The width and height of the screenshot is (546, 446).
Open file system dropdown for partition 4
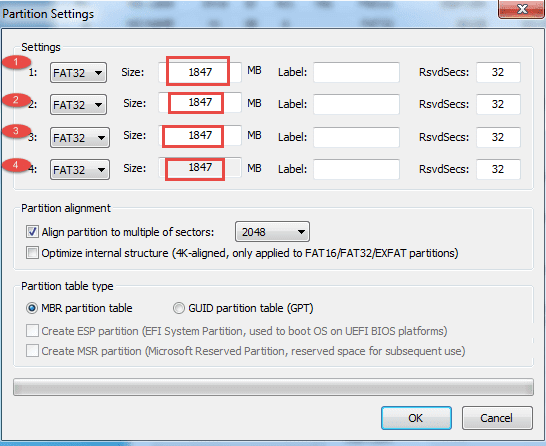80,170
